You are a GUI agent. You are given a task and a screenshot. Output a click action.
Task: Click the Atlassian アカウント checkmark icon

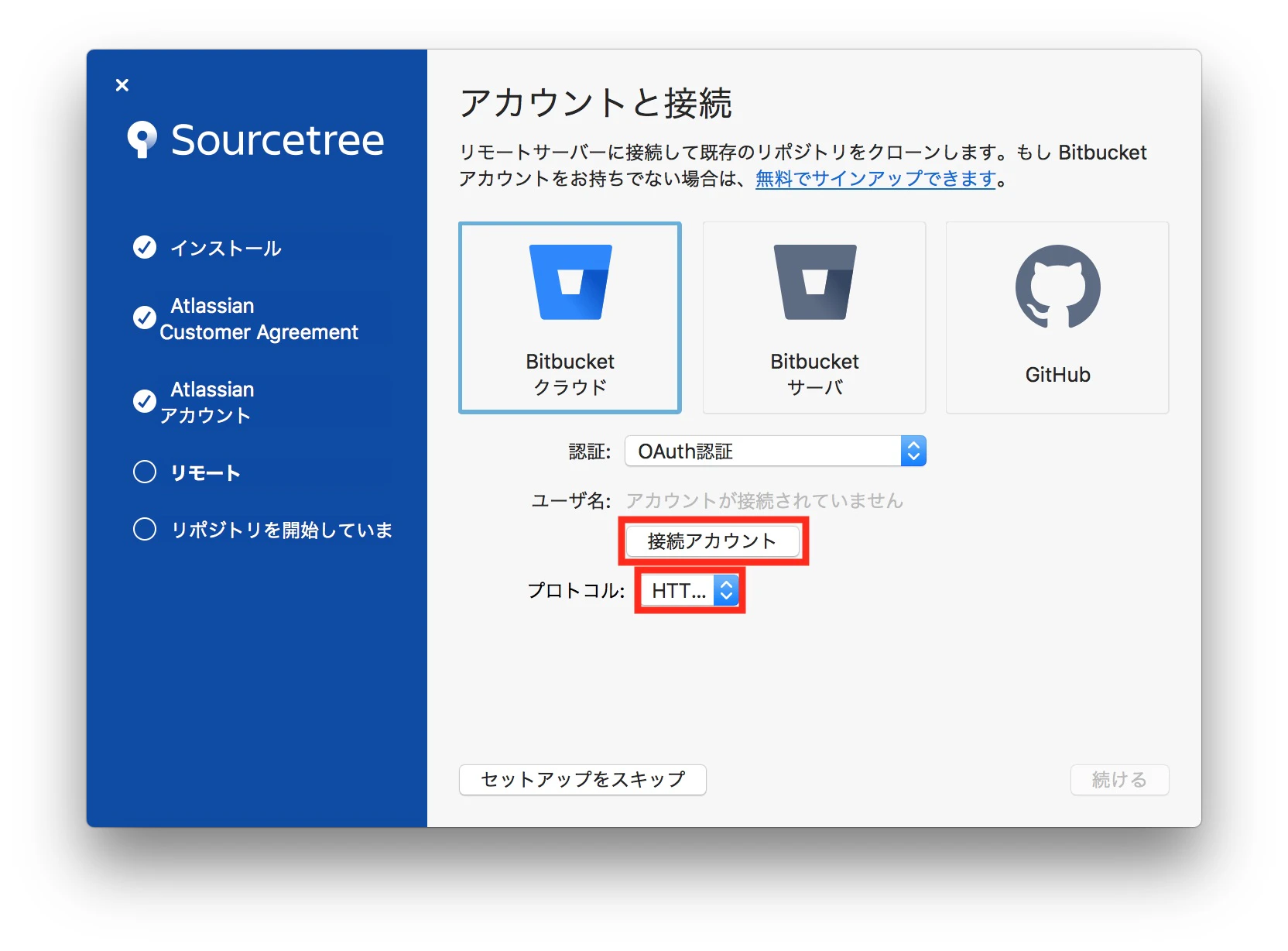coord(145,401)
